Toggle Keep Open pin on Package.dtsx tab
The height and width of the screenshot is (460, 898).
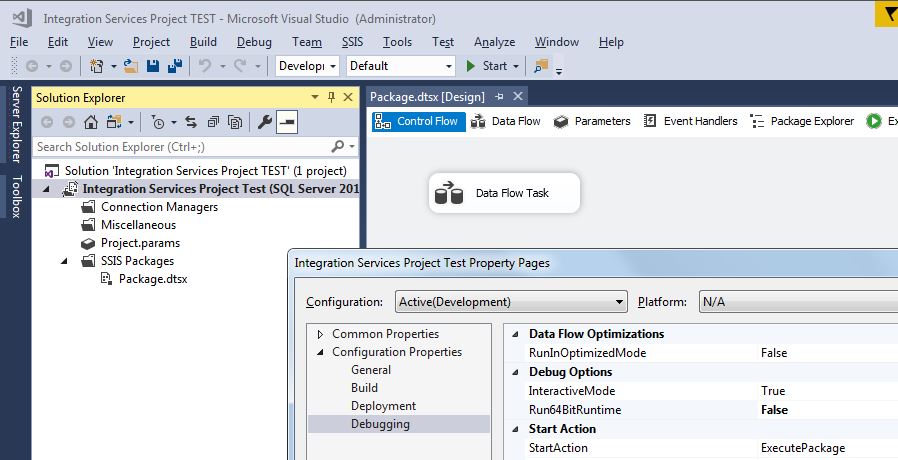coord(499,97)
